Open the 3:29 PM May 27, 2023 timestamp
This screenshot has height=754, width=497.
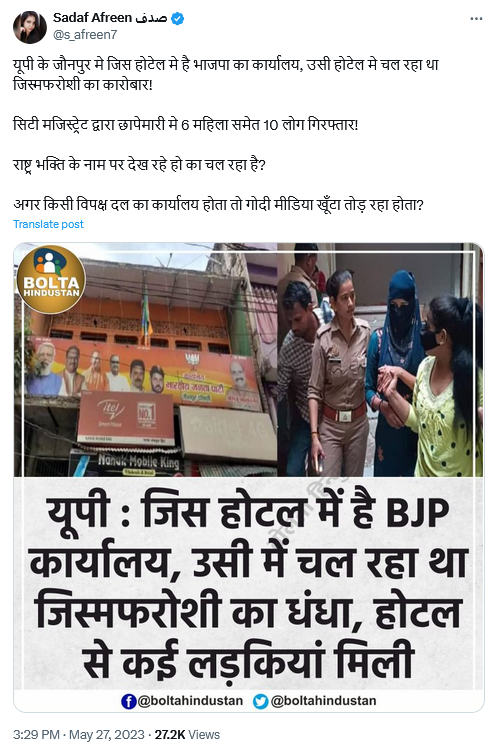[x=79, y=735]
